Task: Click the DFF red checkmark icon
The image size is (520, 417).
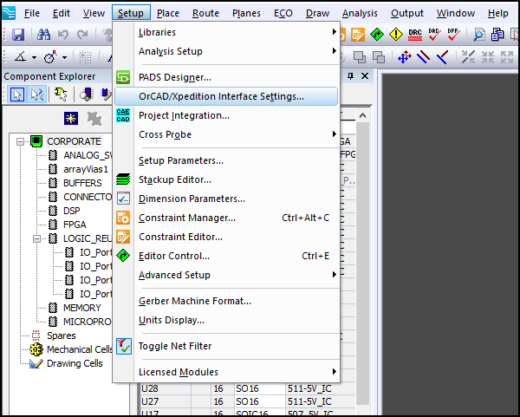Action: 453,34
